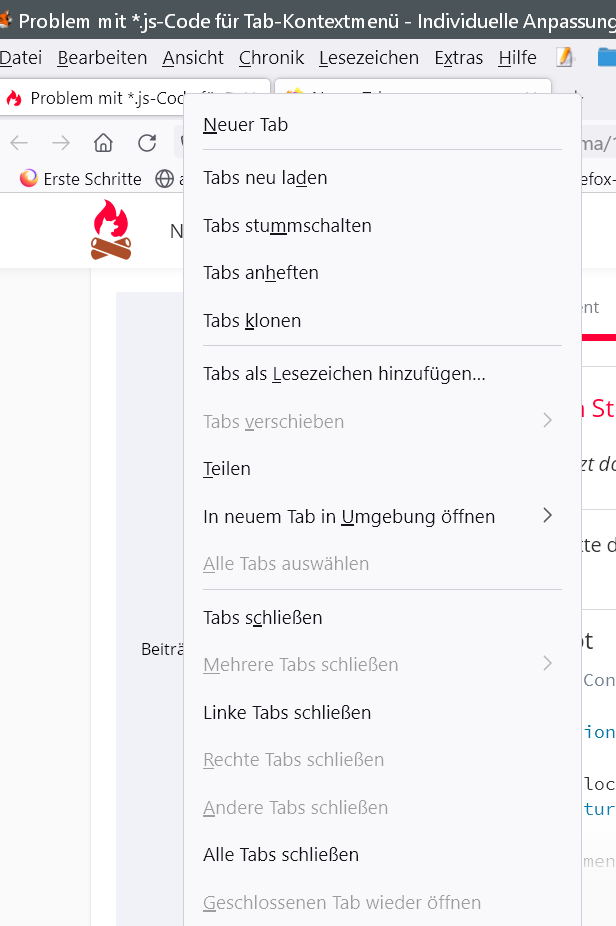Select 'Tabs anheften' menu entry
Image resolution: width=616 pixels, height=926 pixels.
tap(261, 272)
